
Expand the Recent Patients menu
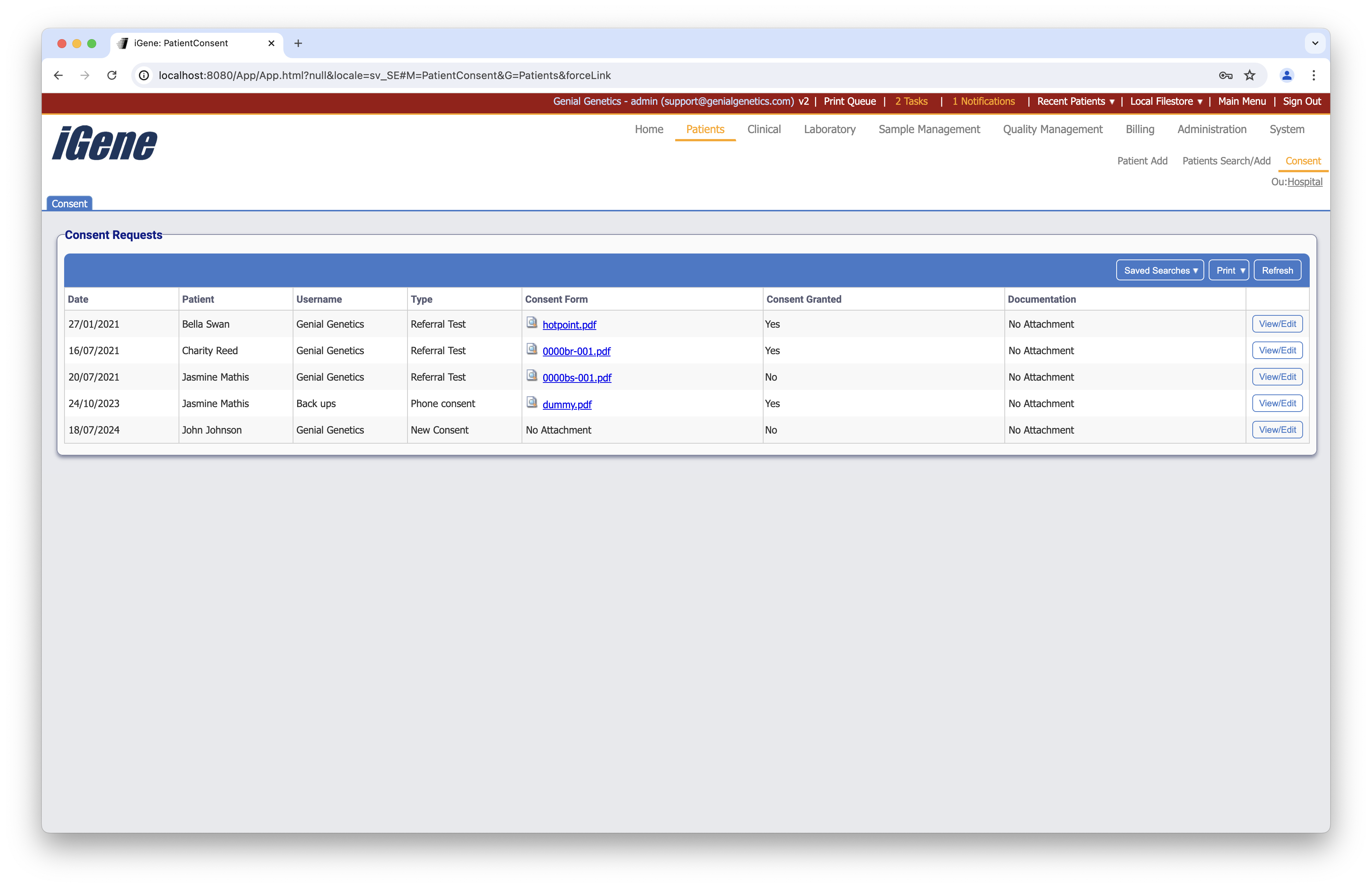1076,101
